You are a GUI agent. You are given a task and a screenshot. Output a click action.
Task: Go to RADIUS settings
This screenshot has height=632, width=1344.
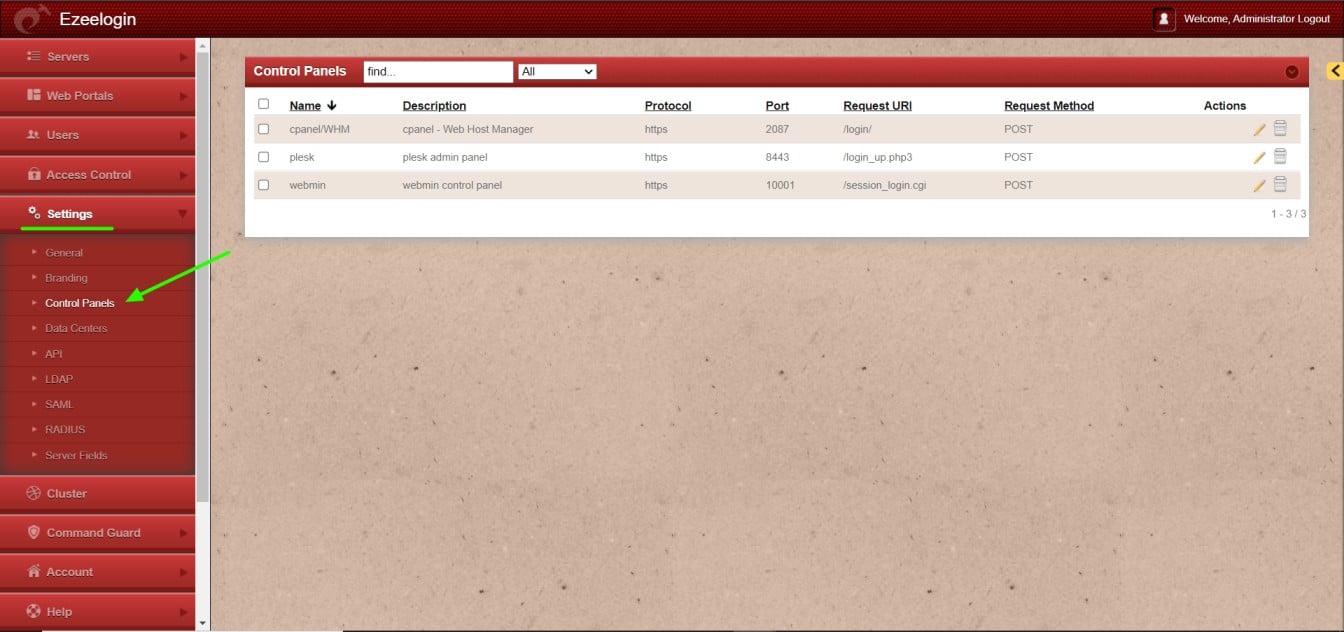65,429
